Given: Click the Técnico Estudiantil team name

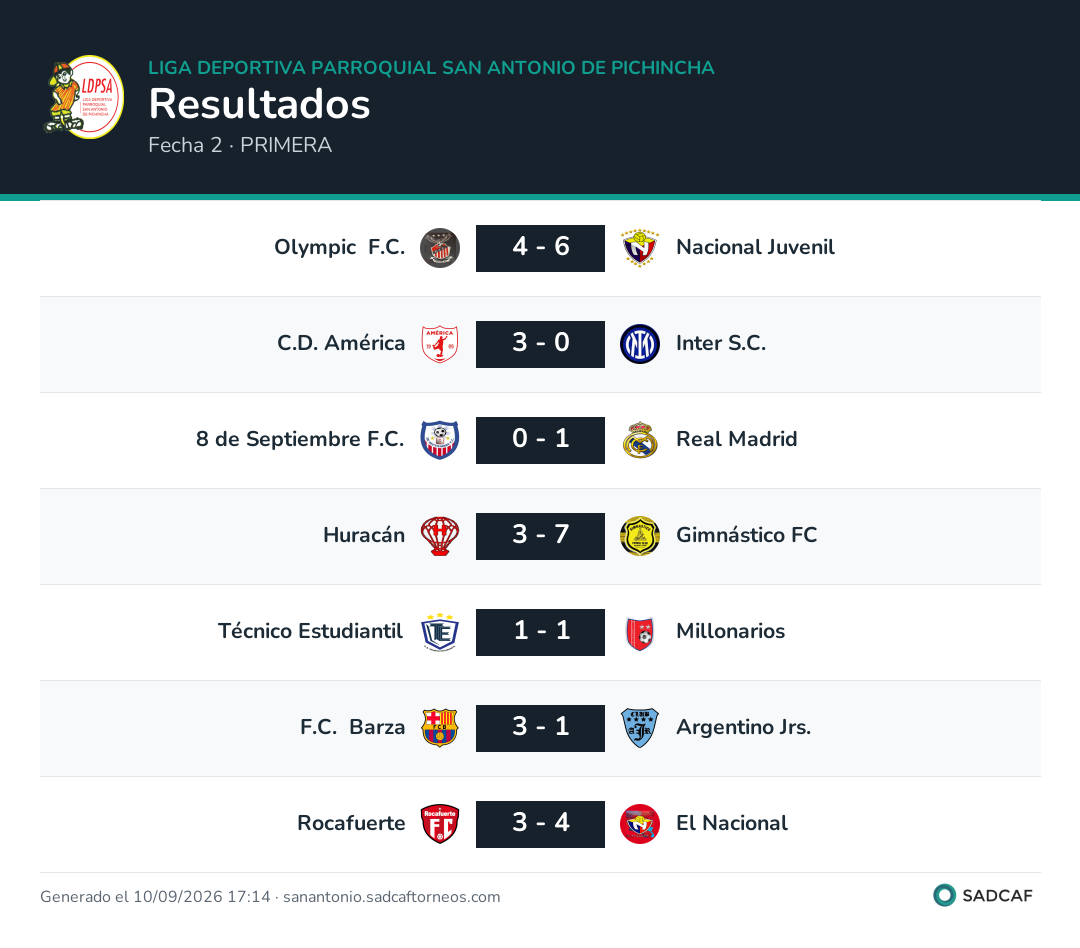Looking at the screenshot, I should pos(311,631).
